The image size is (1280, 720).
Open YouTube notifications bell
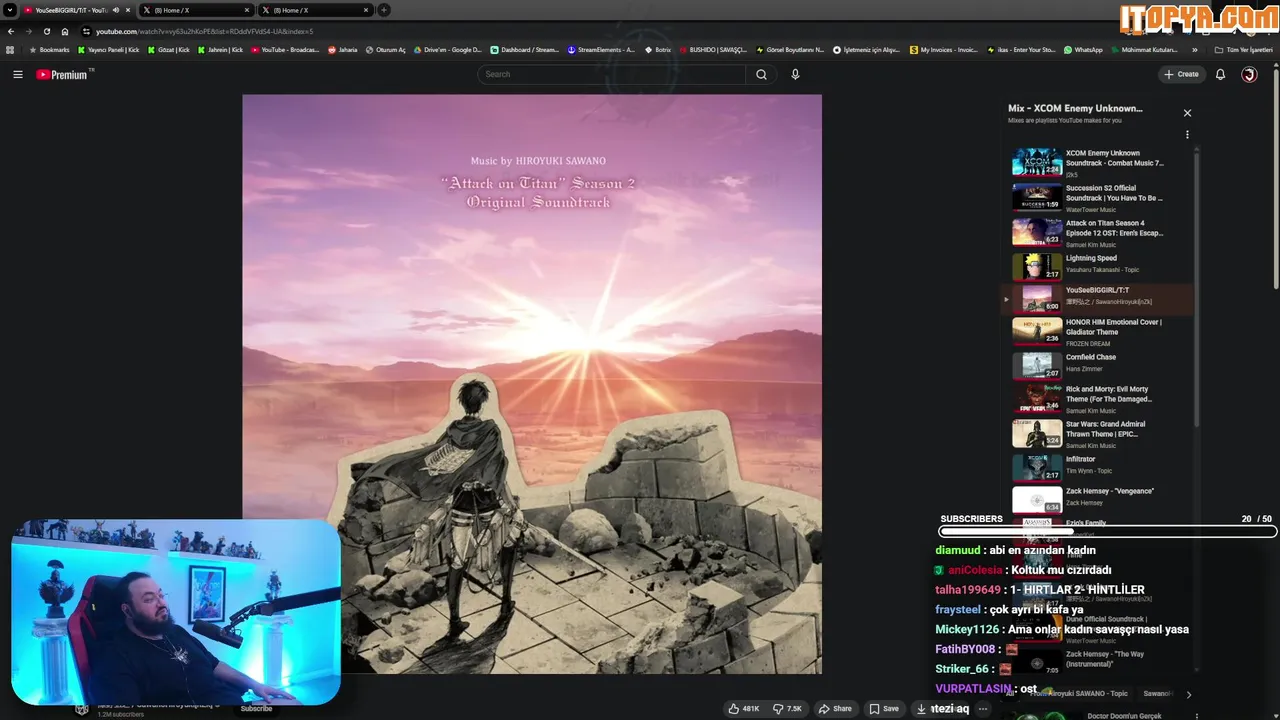(1220, 74)
